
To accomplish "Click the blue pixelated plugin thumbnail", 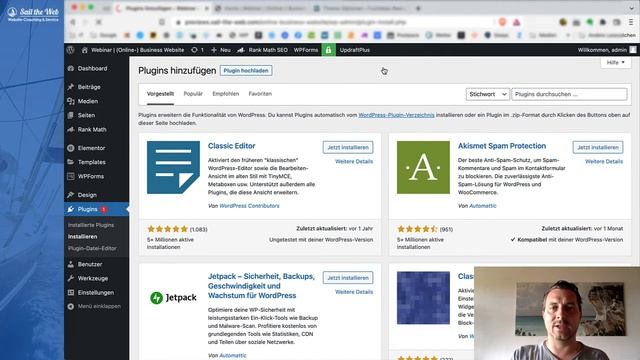I will [x=423, y=298].
